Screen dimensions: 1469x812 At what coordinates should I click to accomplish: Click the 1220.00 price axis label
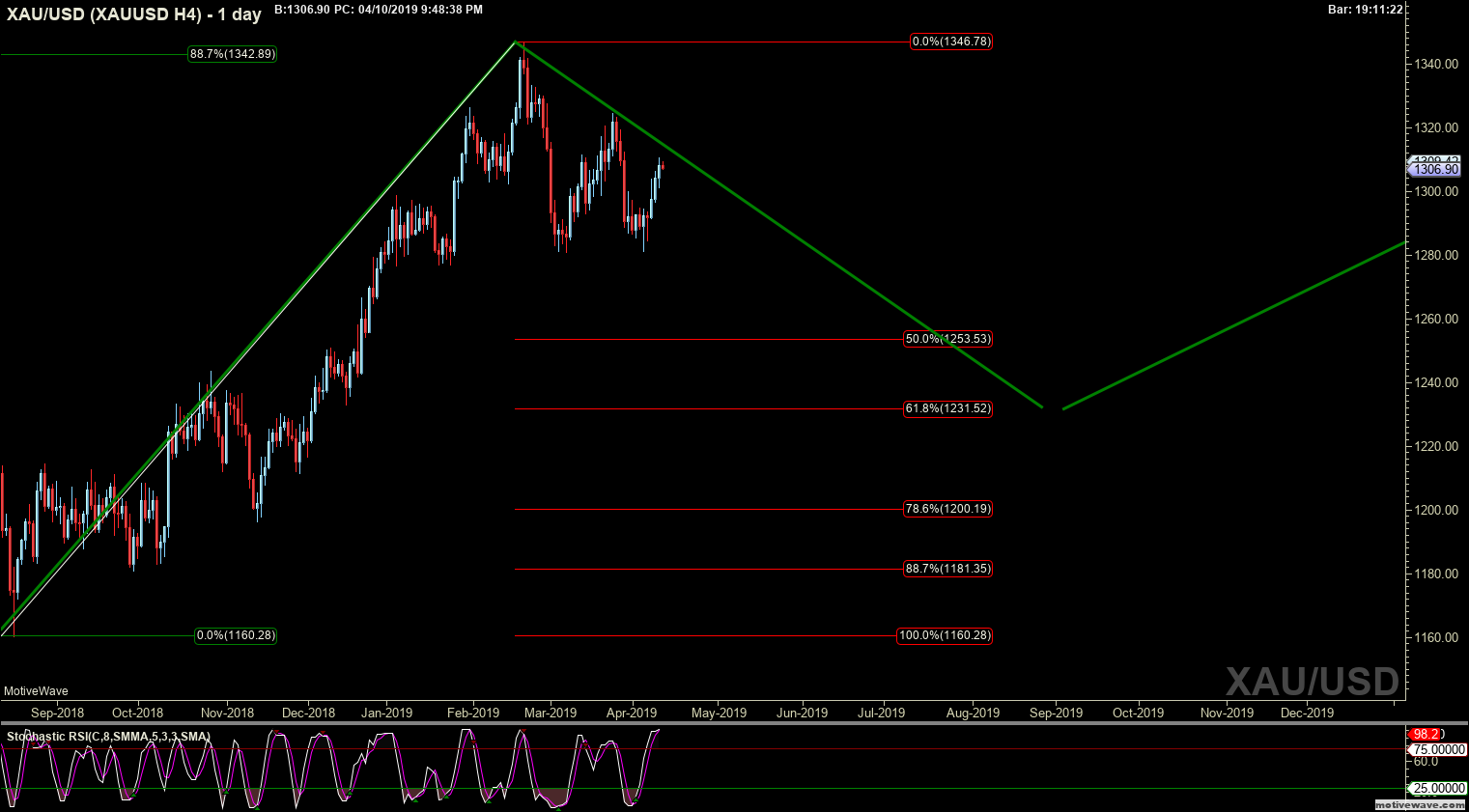1436,446
